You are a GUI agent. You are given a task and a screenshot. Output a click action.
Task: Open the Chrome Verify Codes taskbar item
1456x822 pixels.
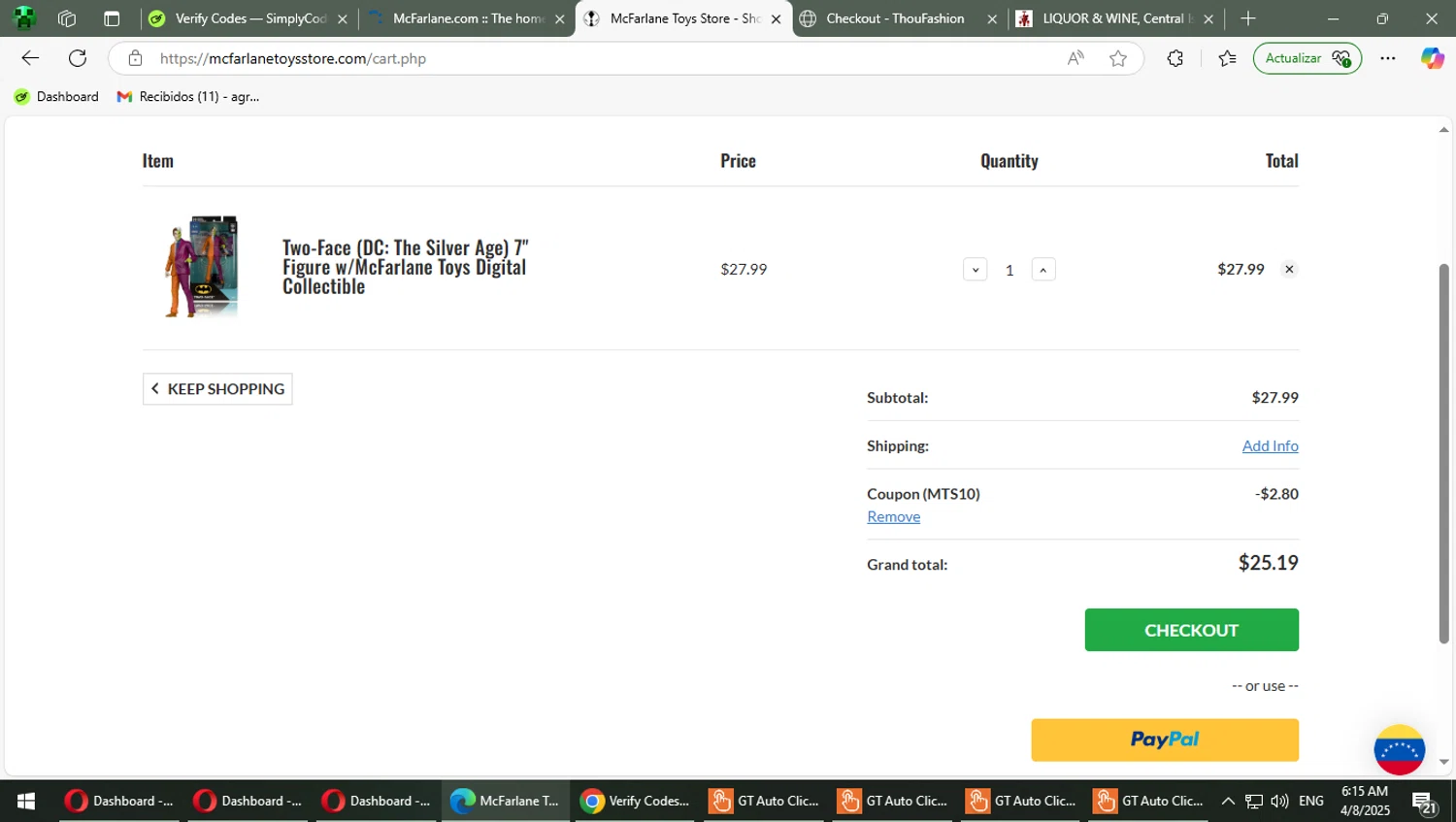click(x=635, y=801)
